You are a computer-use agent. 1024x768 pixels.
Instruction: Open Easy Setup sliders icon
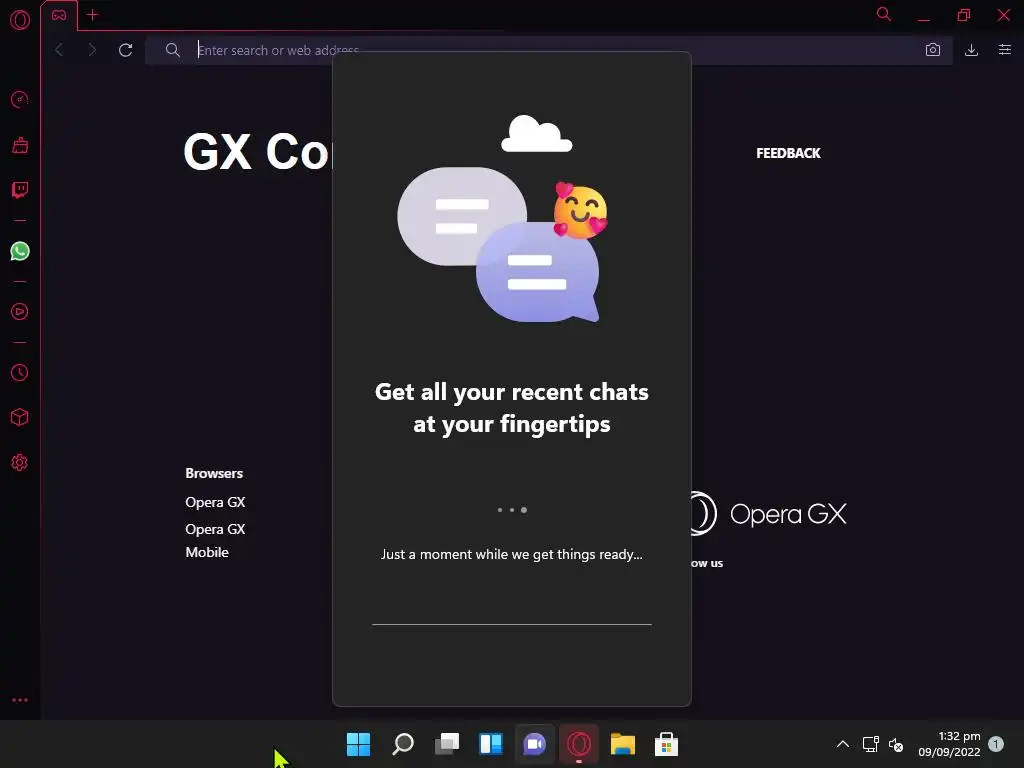1005,50
